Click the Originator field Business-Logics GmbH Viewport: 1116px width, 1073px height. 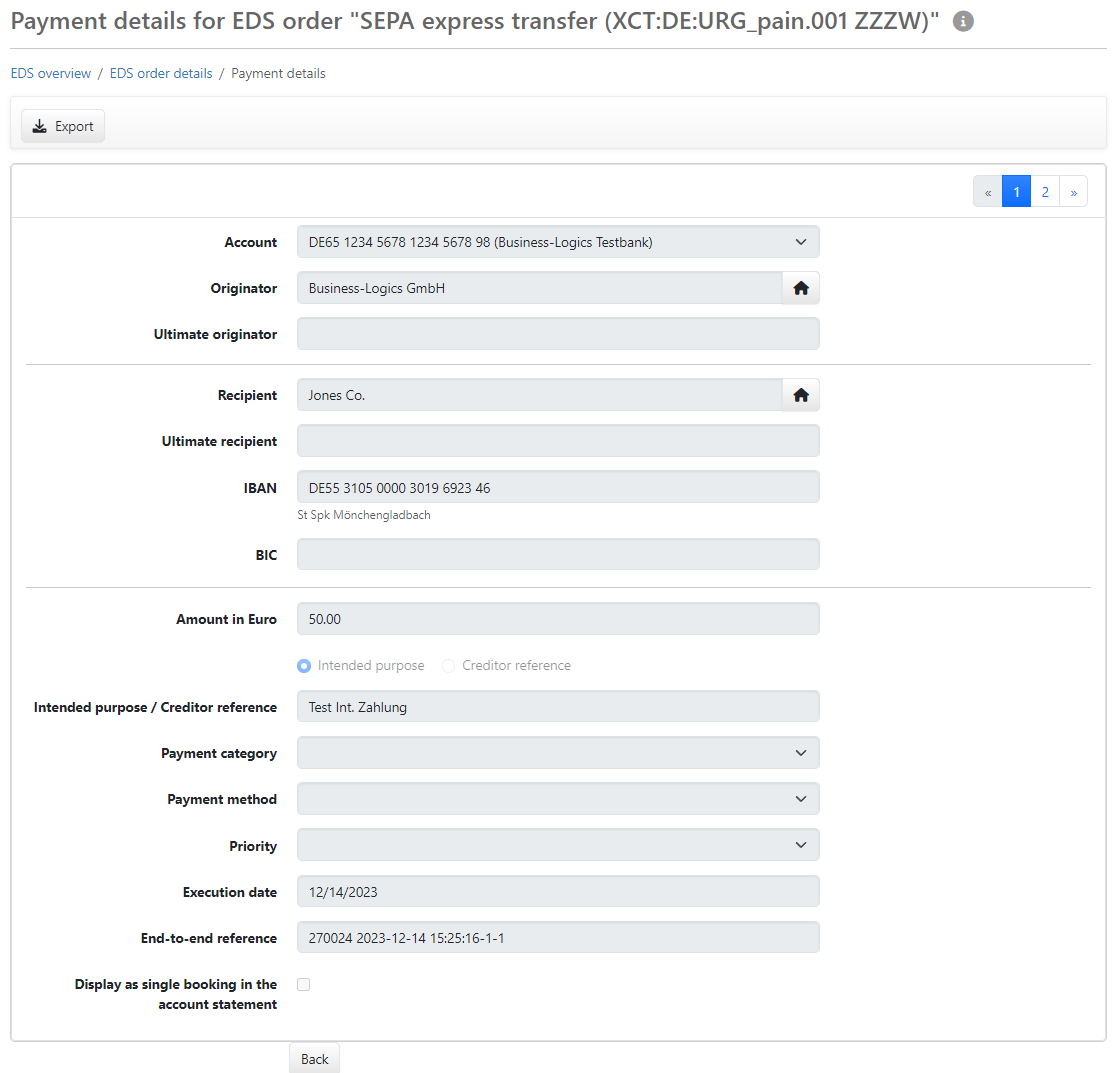539,288
